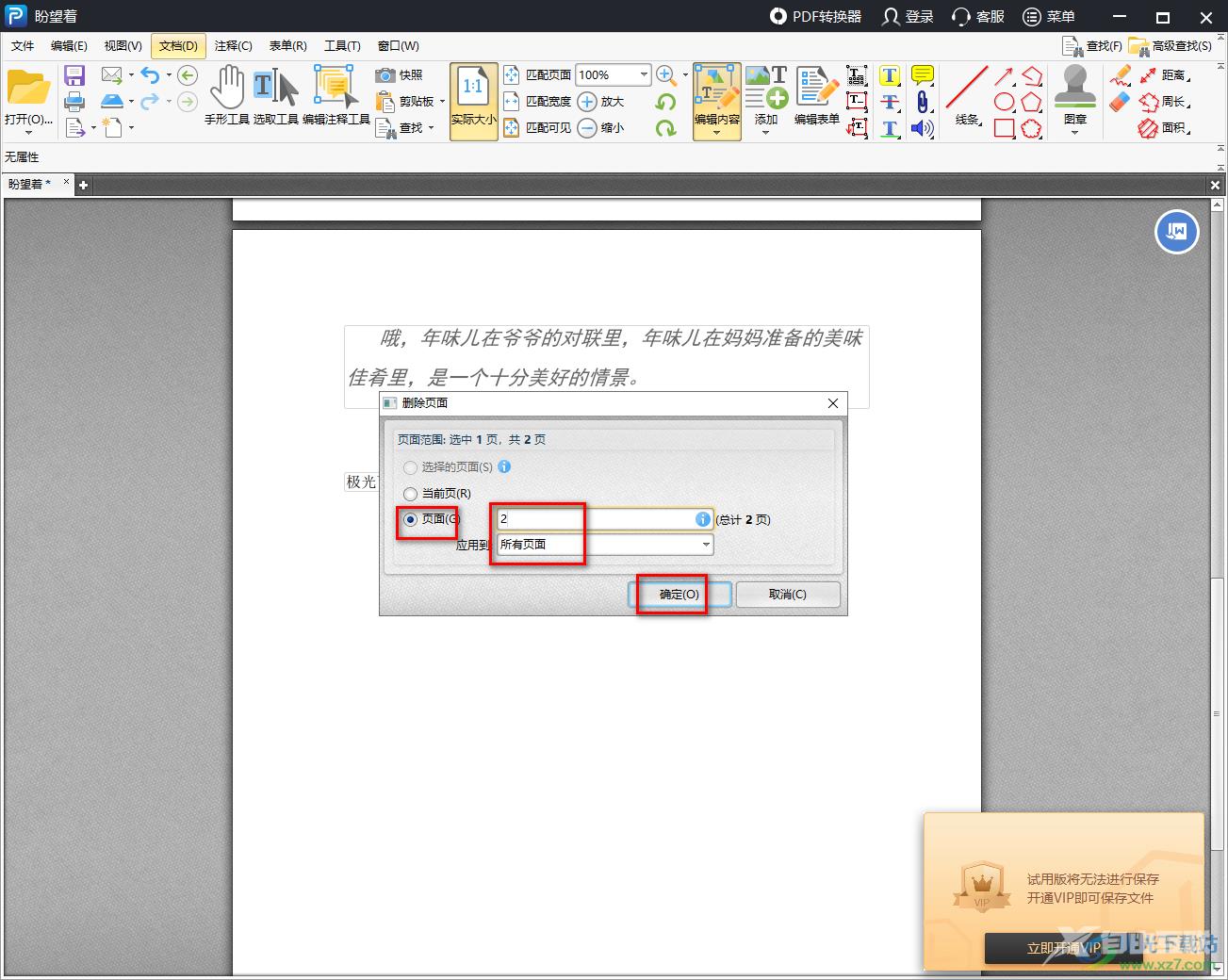Open the Document (文档(D)) menu
Image resolution: width=1228 pixels, height=980 pixels.
[178, 45]
